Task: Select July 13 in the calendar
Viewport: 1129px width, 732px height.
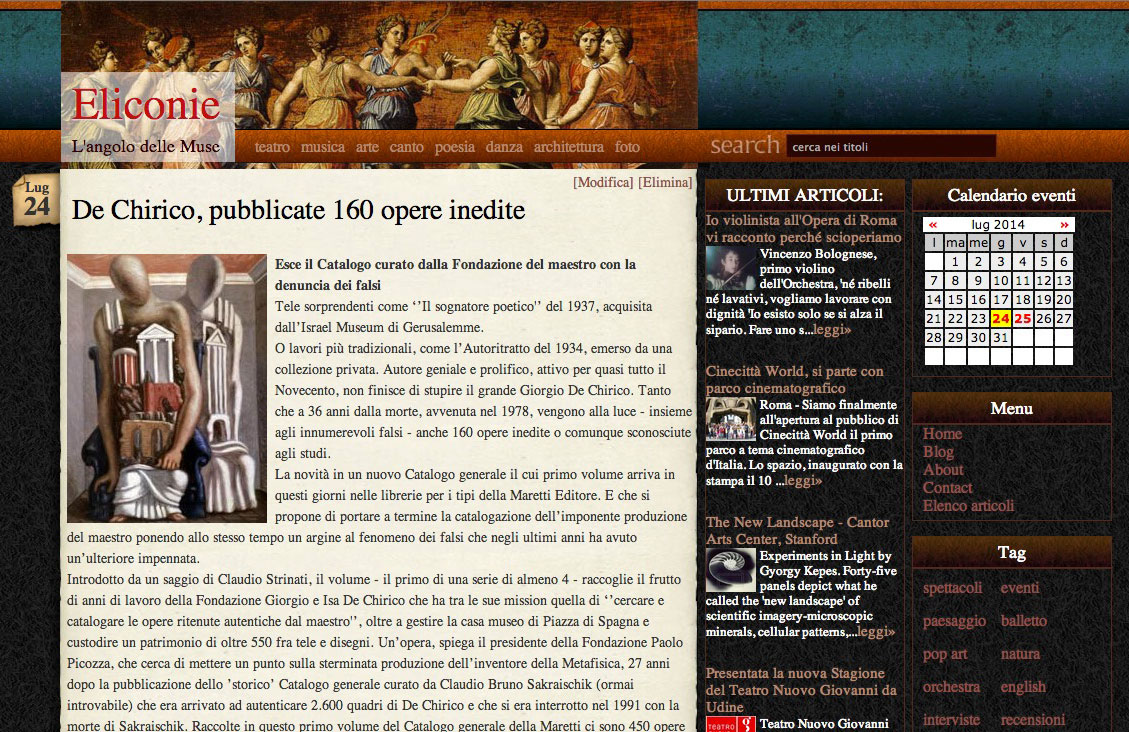Action: tap(1063, 281)
